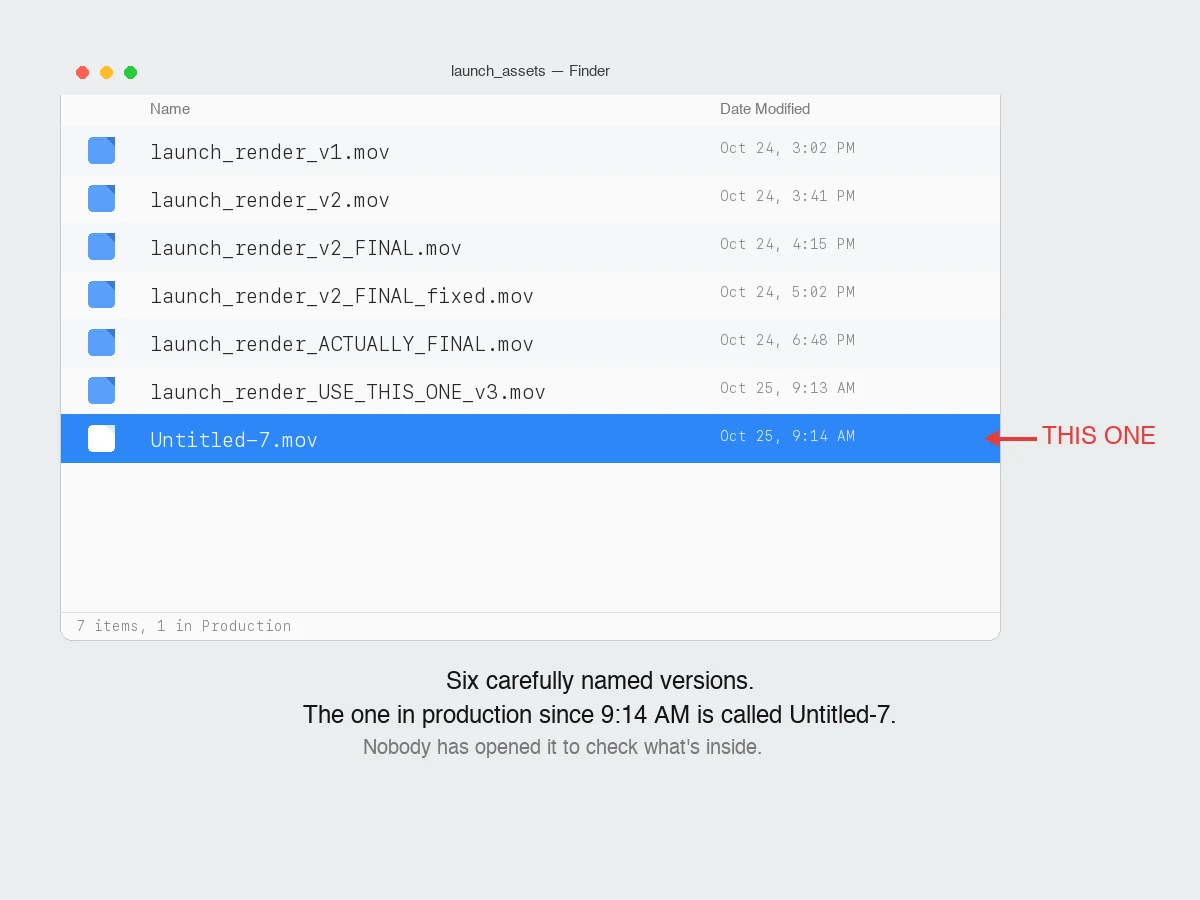The width and height of the screenshot is (1200, 900).
Task: Click the file icon for launch_render_v2_FINAL_fixed.mov
Action: pyautogui.click(x=101, y=295)
